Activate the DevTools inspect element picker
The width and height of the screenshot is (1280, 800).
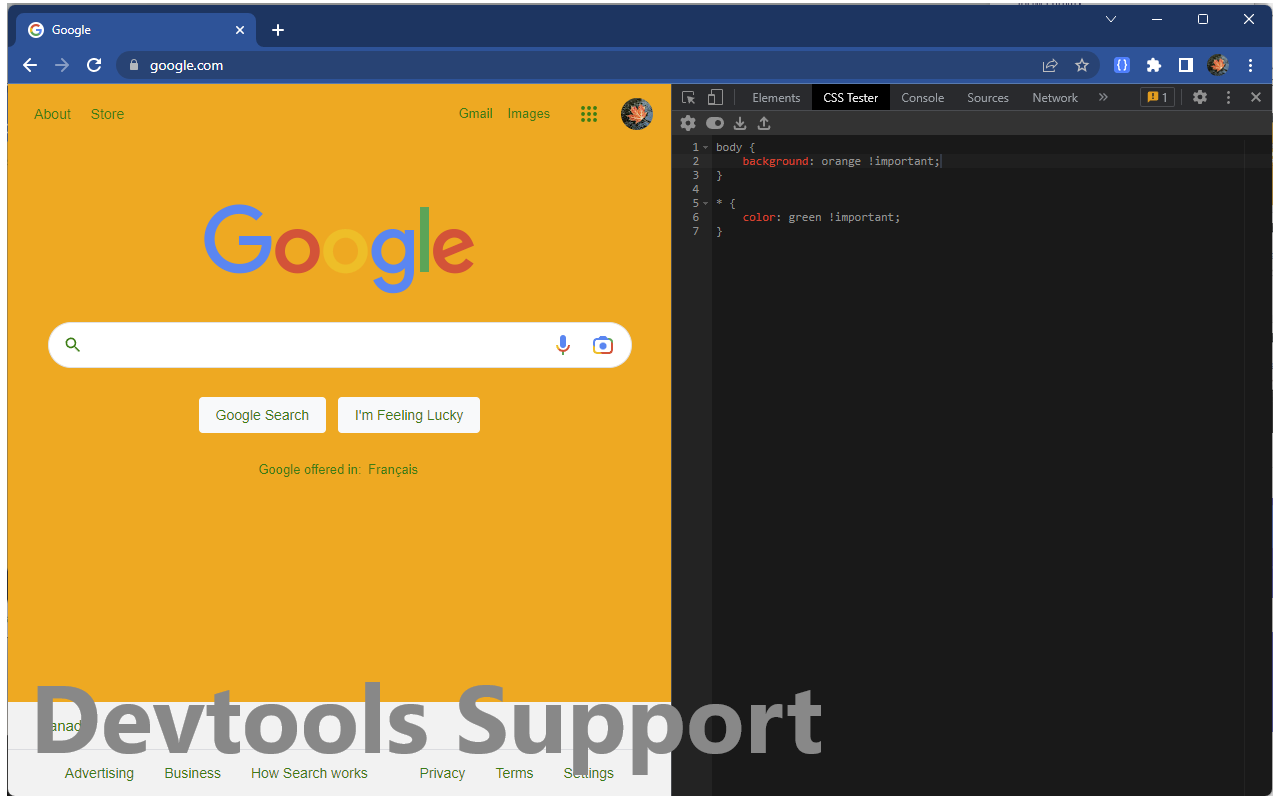688,97
